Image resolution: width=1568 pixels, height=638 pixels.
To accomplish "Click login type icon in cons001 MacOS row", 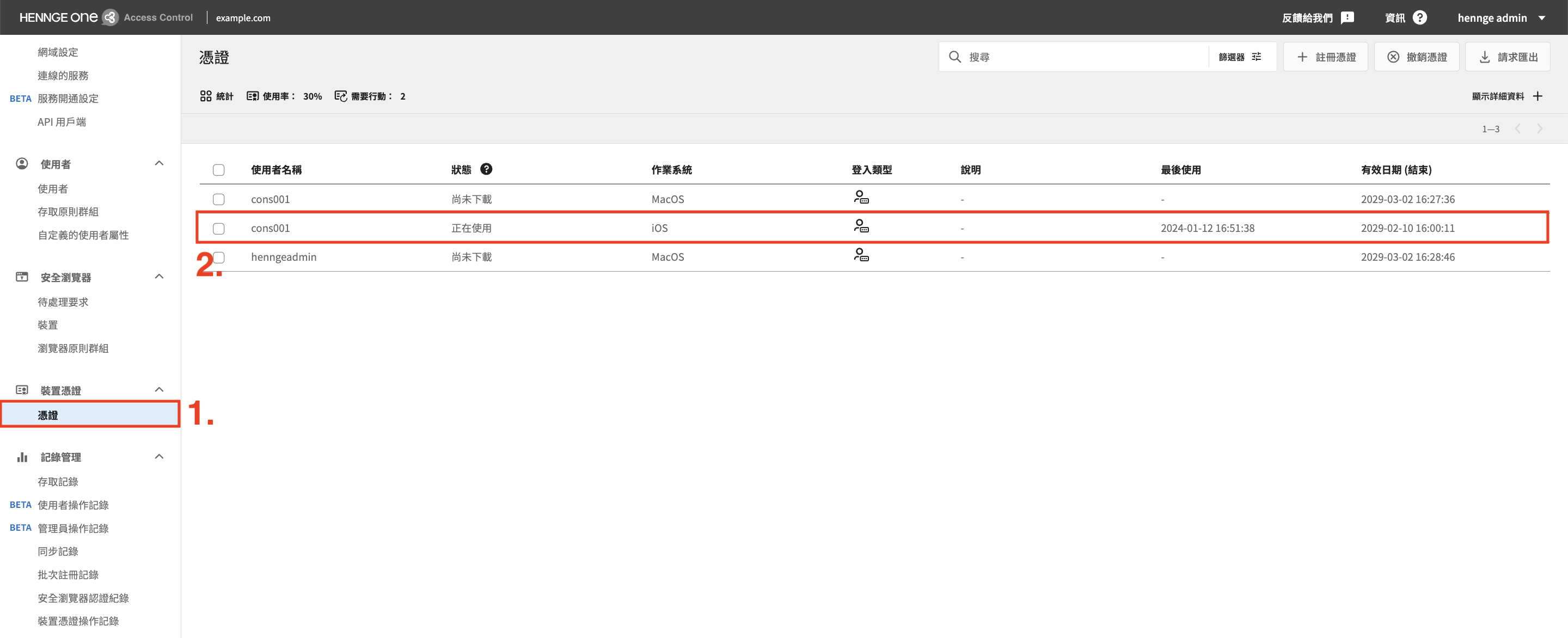I will click(x=861, y=197).
